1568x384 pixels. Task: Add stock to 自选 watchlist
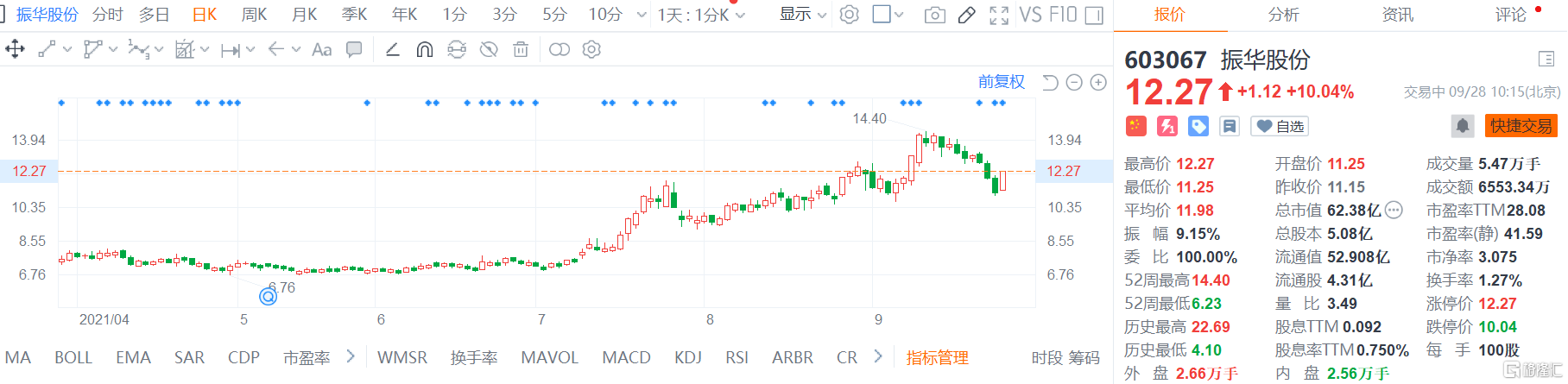coord(1280,127)
